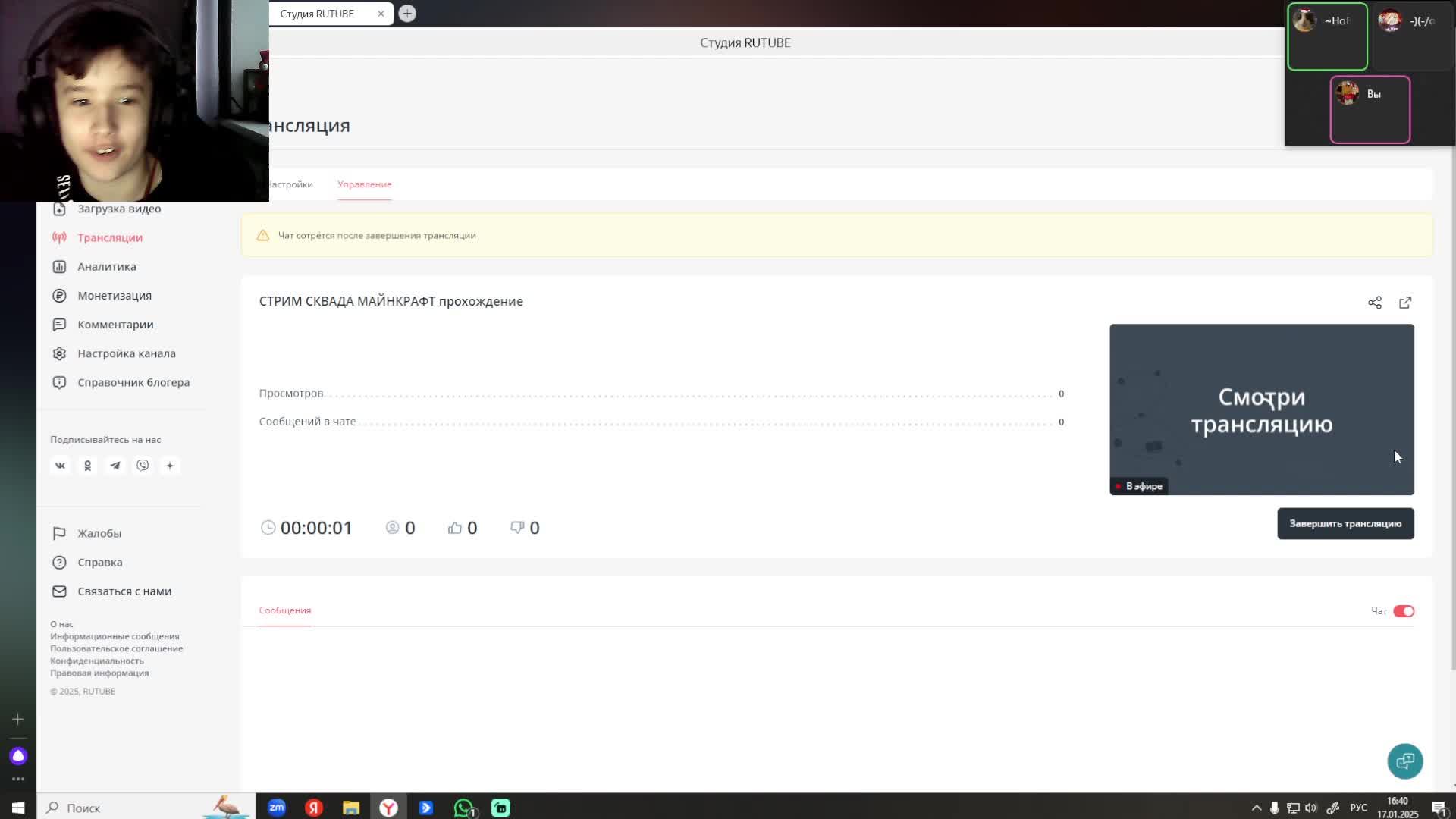Click the Аналитика chart icon
1456x819 pixels.
59,266
